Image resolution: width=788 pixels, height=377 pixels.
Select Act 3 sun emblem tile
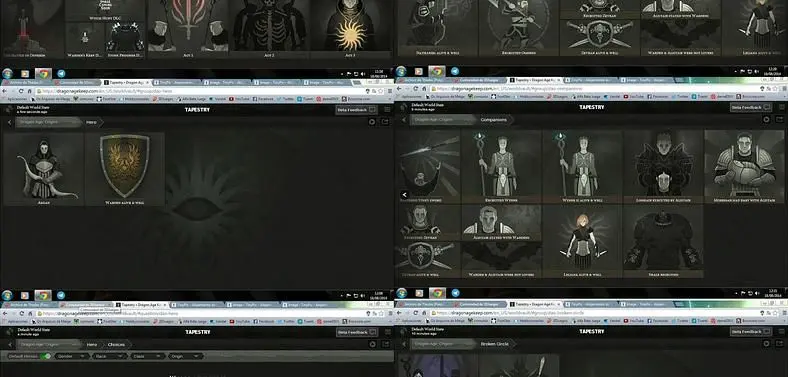click(x=350, y=28)
